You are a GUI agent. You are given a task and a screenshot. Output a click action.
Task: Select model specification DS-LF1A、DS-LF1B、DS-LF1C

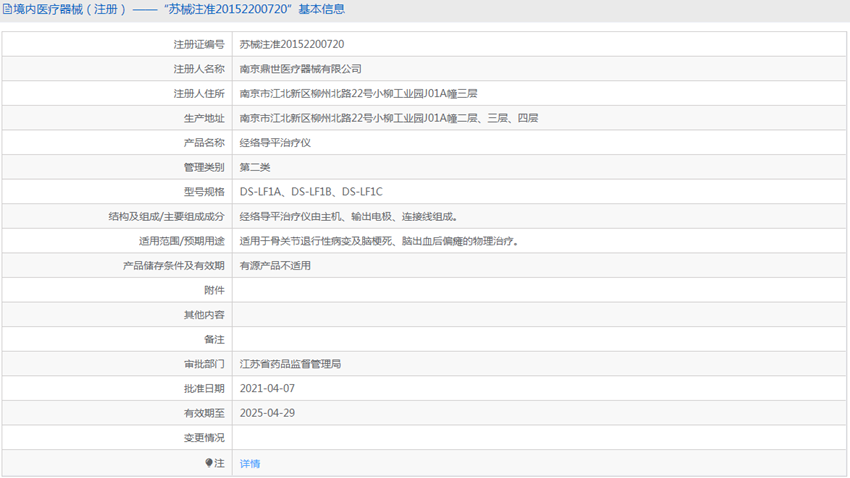311,192
